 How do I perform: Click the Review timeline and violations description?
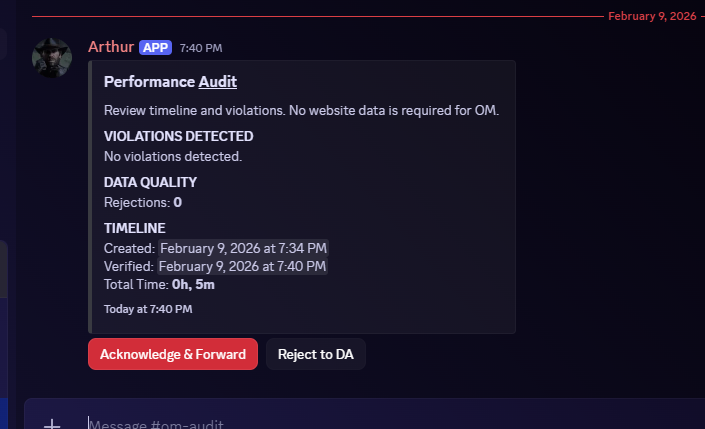pyautogui.click(x=301, y=109)
